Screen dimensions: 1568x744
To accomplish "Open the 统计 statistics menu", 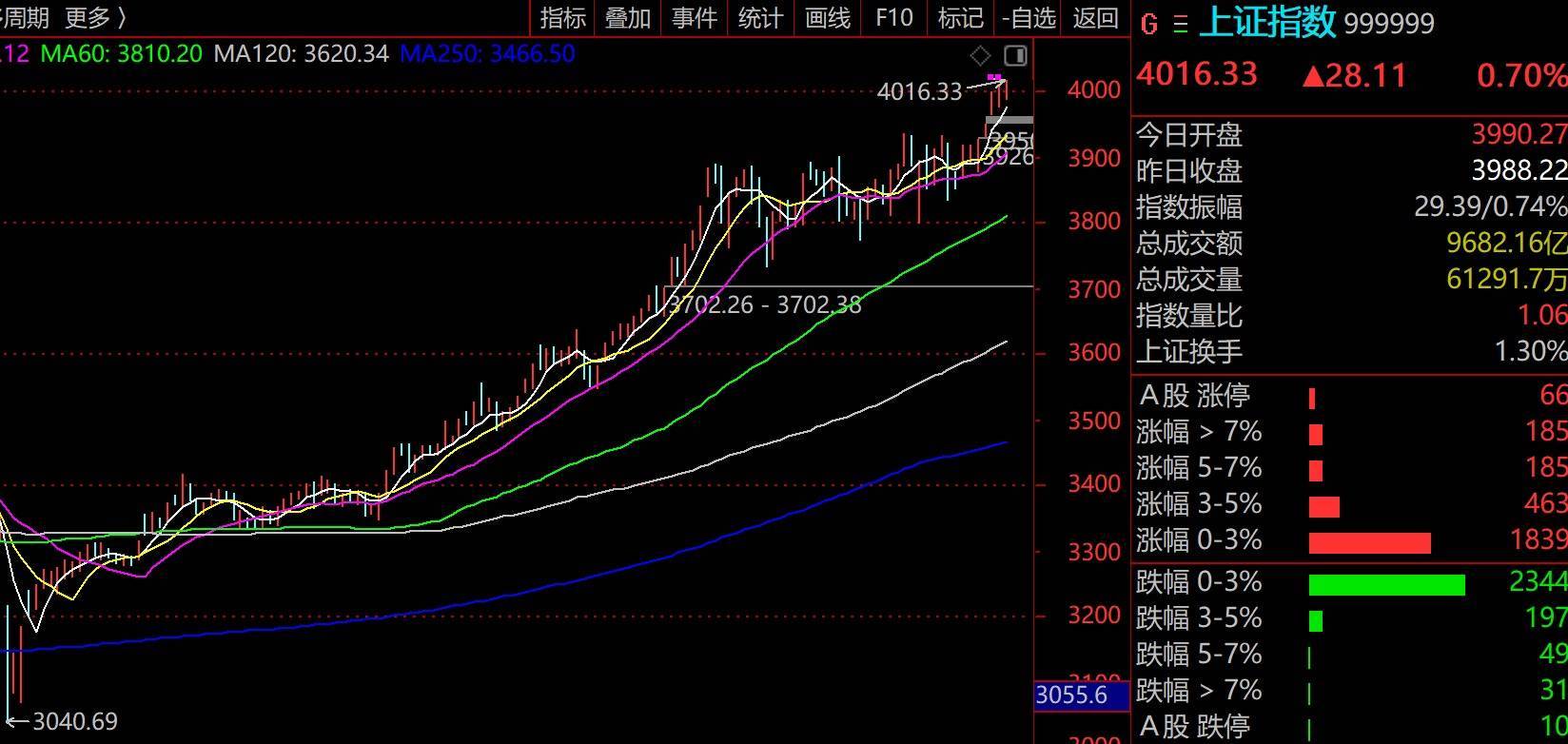I will (760, 17).
